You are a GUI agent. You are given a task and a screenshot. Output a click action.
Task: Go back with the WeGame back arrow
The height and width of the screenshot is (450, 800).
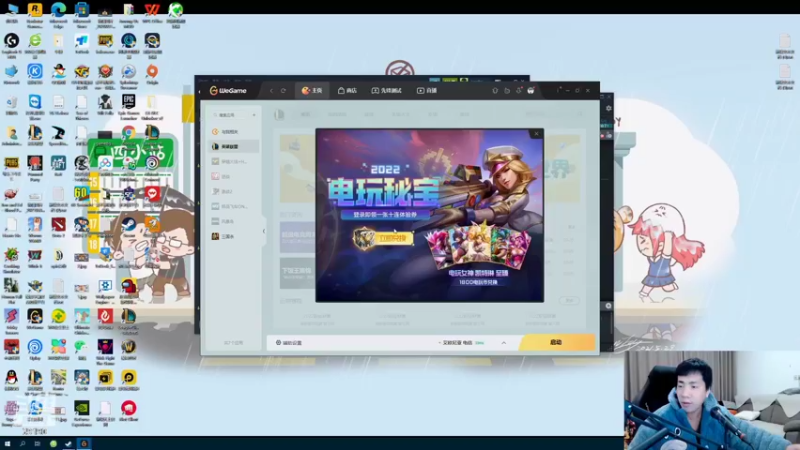271,90
